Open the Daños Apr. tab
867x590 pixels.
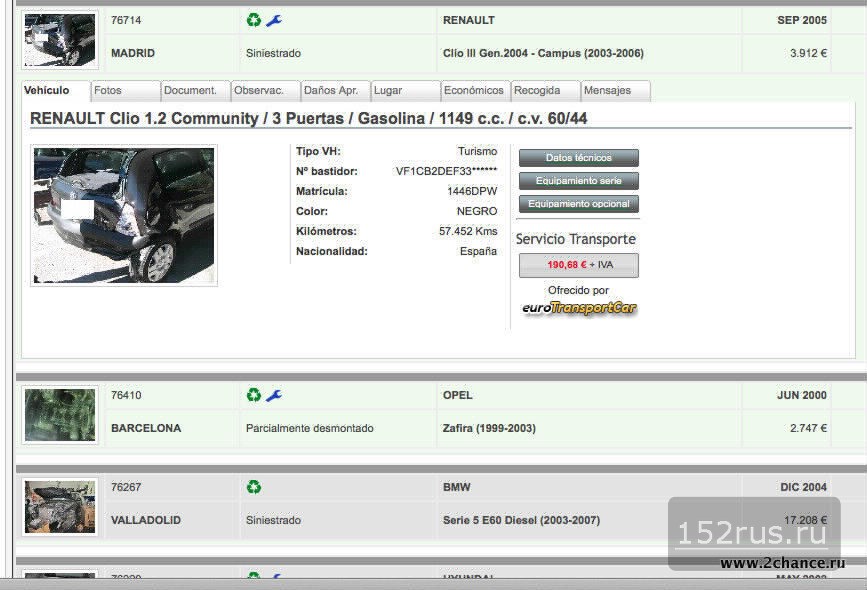336,91
